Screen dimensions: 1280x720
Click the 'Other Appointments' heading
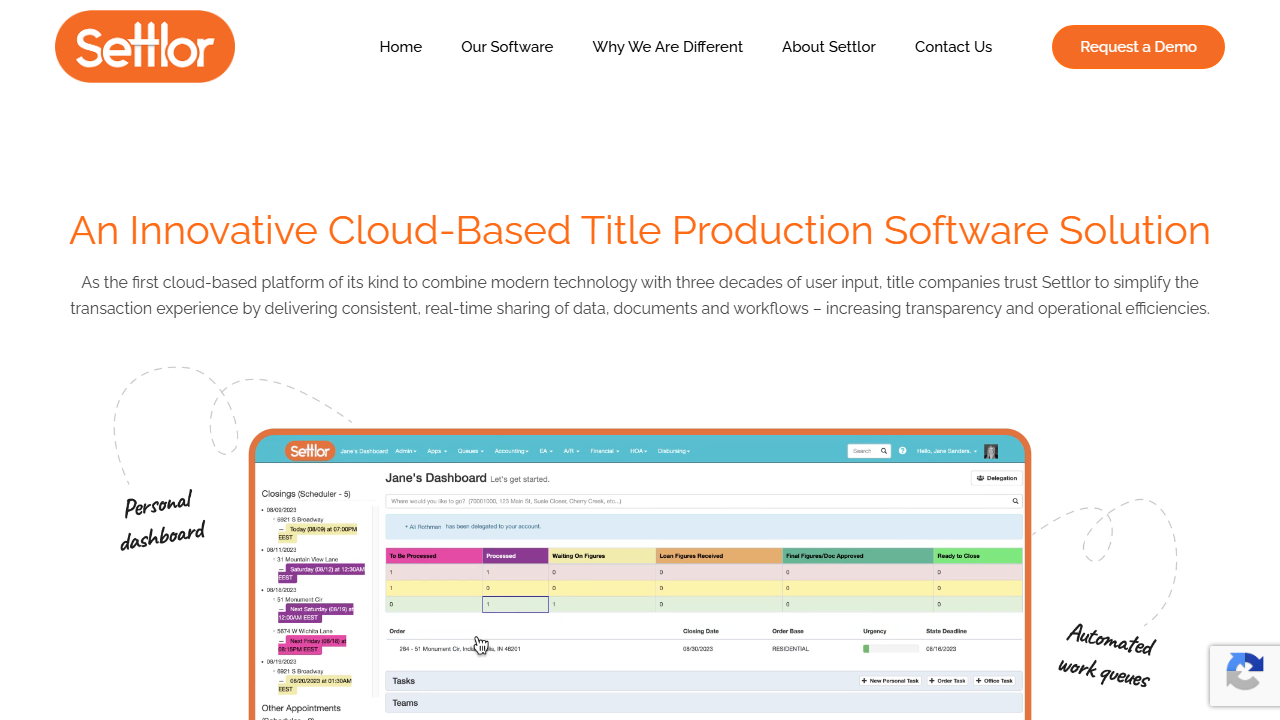tap(301, 708)
